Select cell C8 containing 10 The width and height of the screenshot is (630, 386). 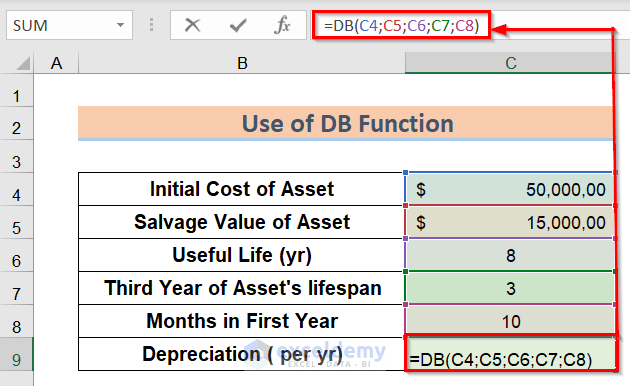pyautogui.click(x=510, y=321)
